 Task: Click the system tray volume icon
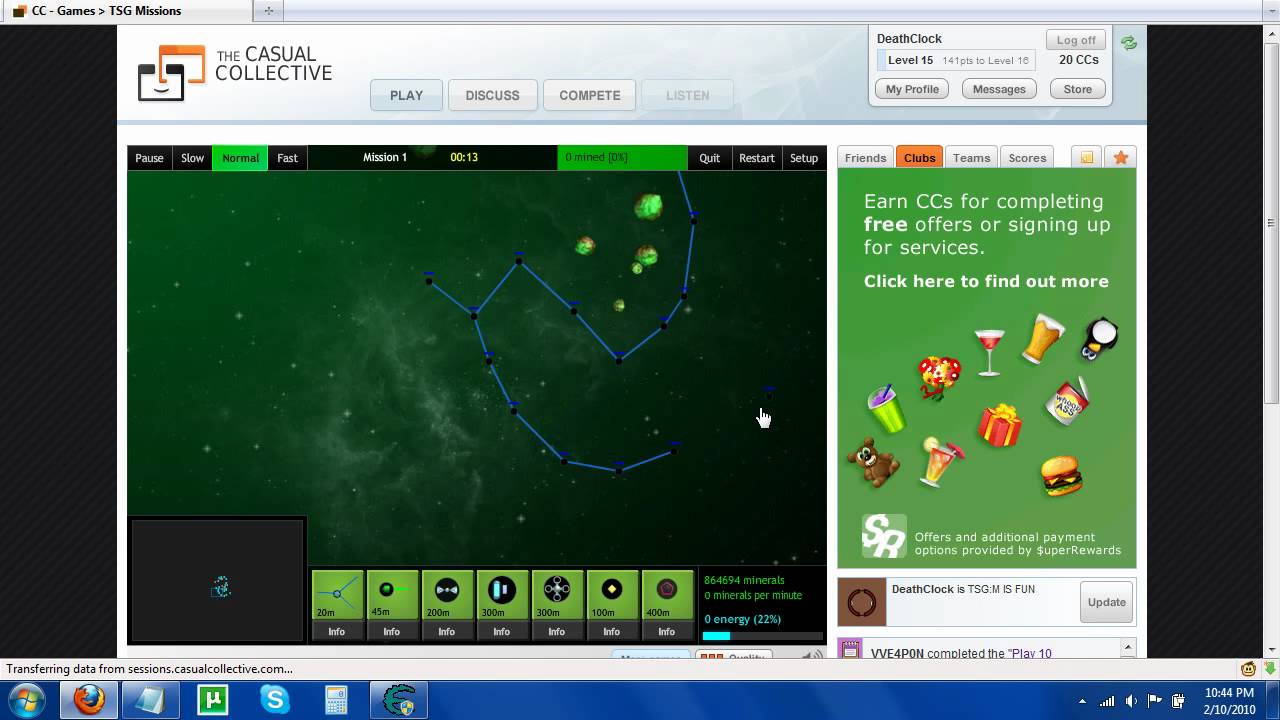pos(1131,701)
